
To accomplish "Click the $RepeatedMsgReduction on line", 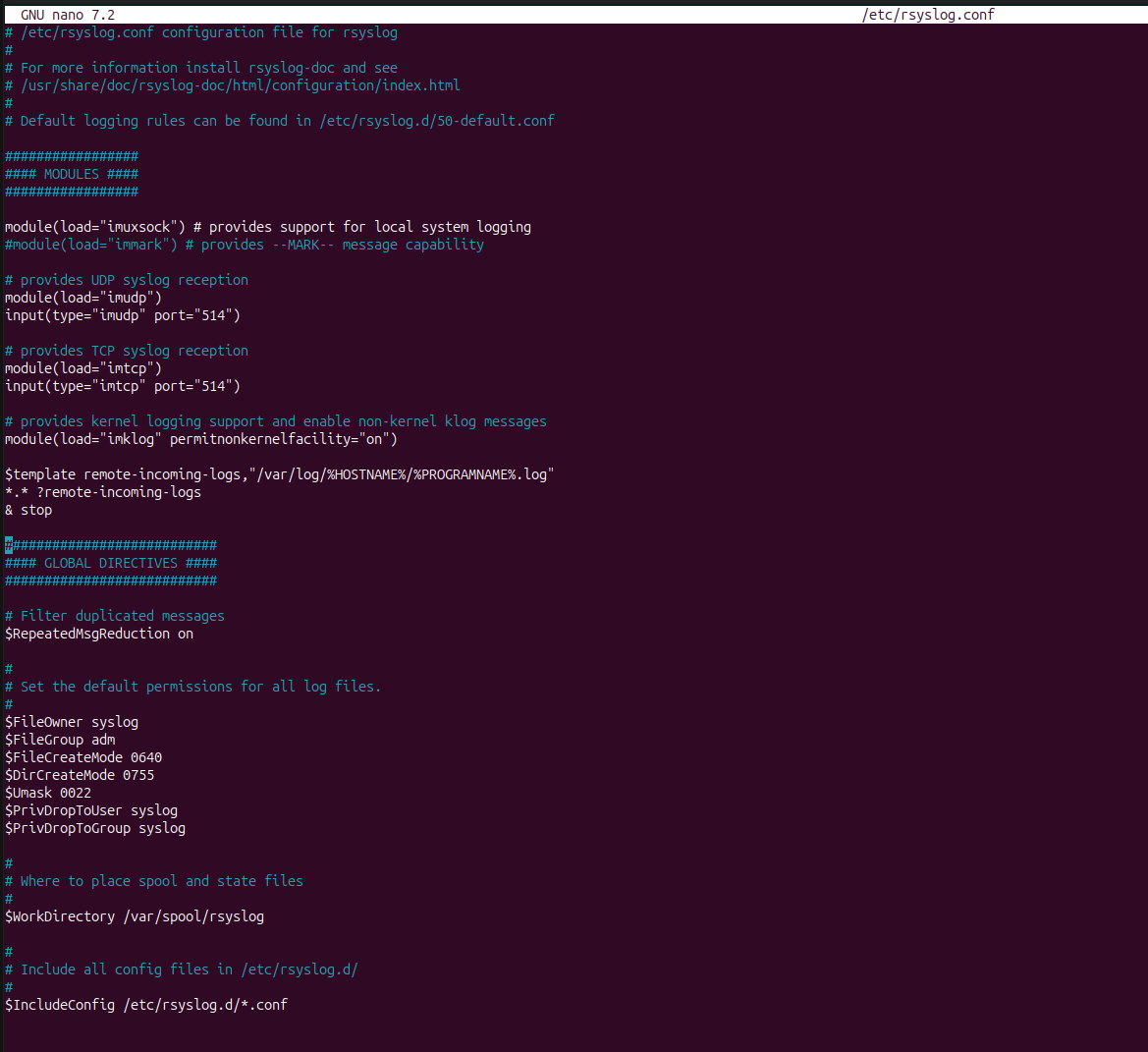I will pyautogui.click(x=99, y=634).
